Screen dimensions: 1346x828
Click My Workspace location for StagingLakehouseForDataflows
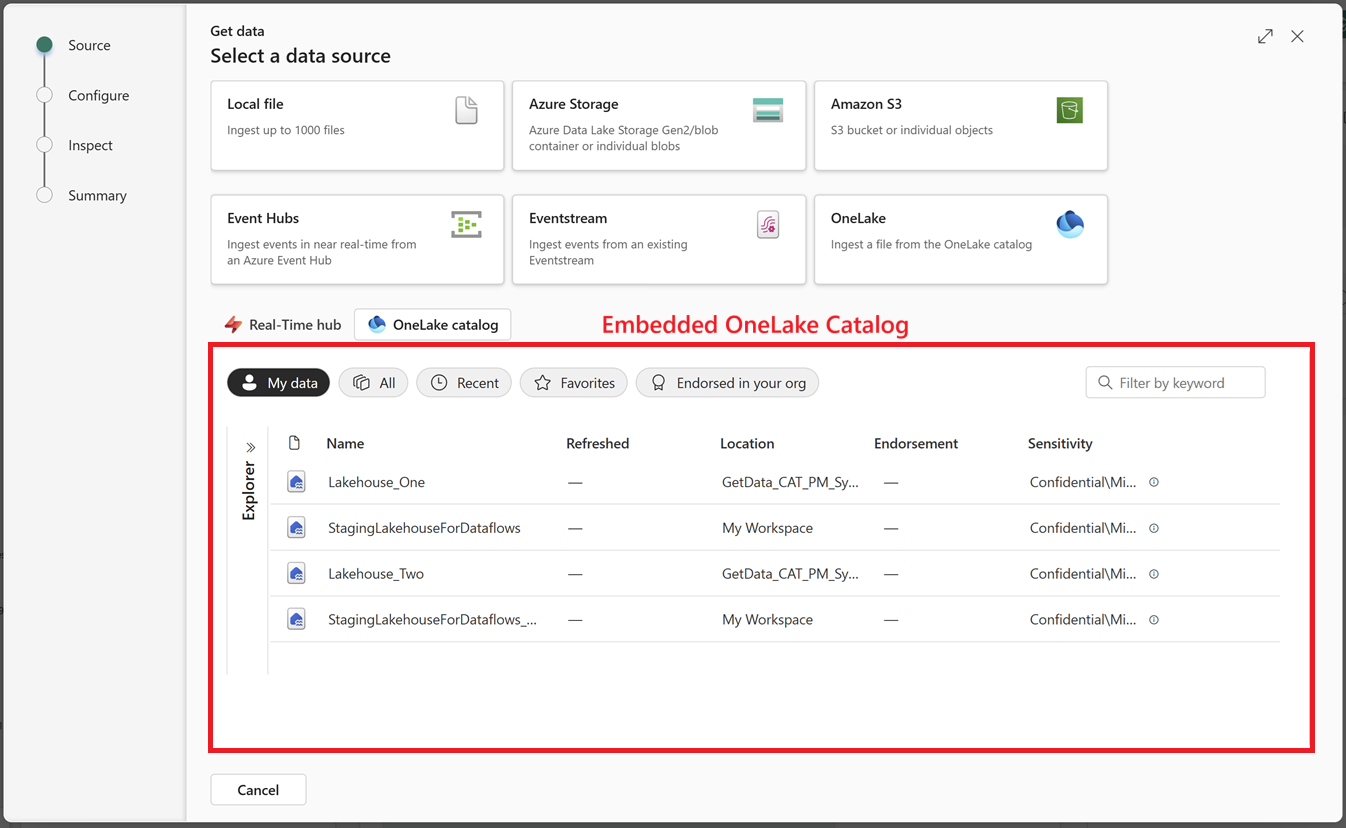click(x=767, y=528)
